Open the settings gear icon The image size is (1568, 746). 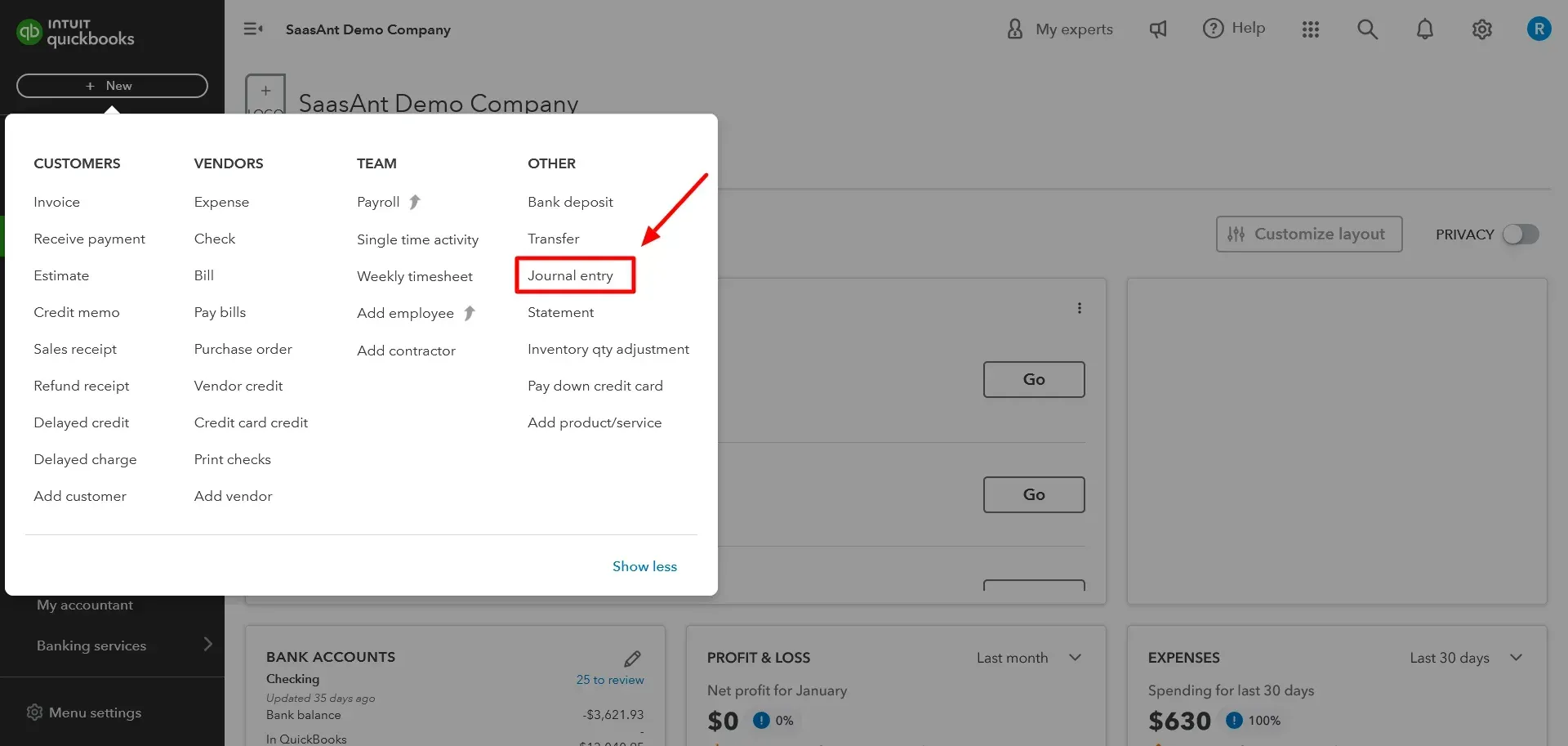pyautogui.click(x=1482, y=29)
